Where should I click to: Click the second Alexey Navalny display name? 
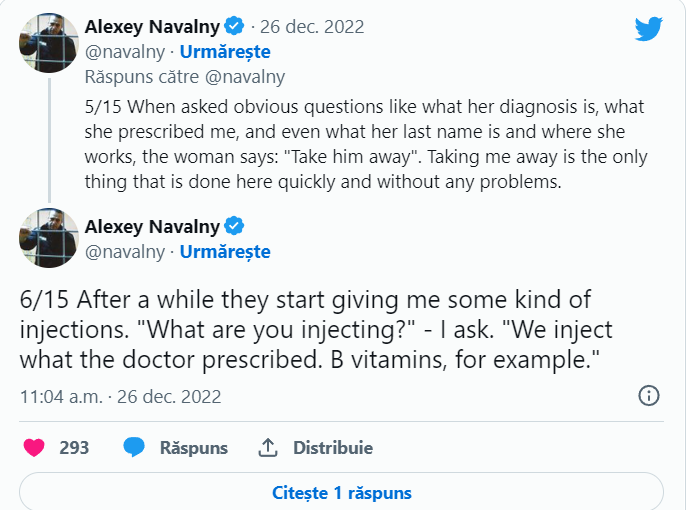coord(153,226)
